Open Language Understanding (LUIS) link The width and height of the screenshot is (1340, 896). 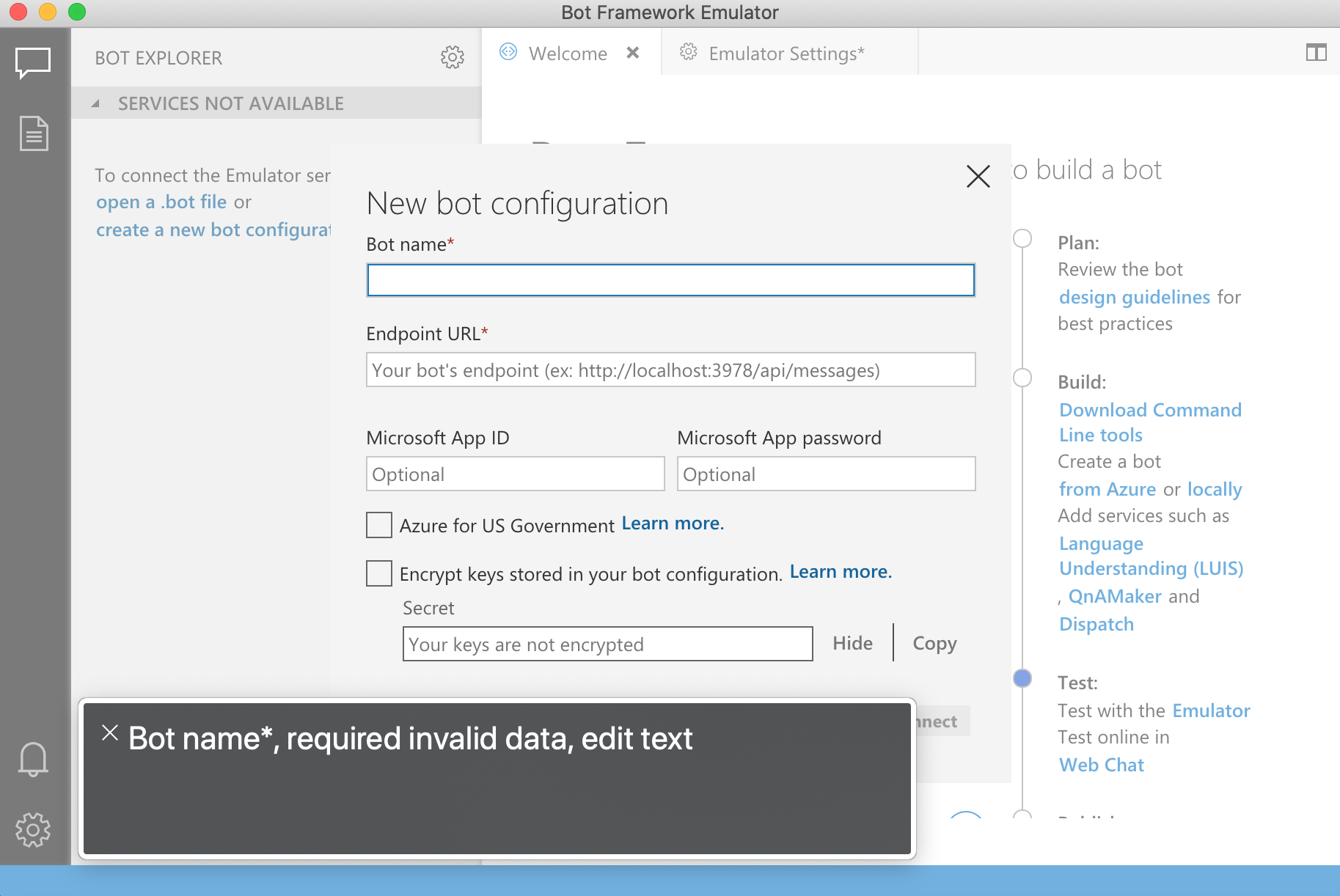pyautogui.click(x=1152, y=556)
